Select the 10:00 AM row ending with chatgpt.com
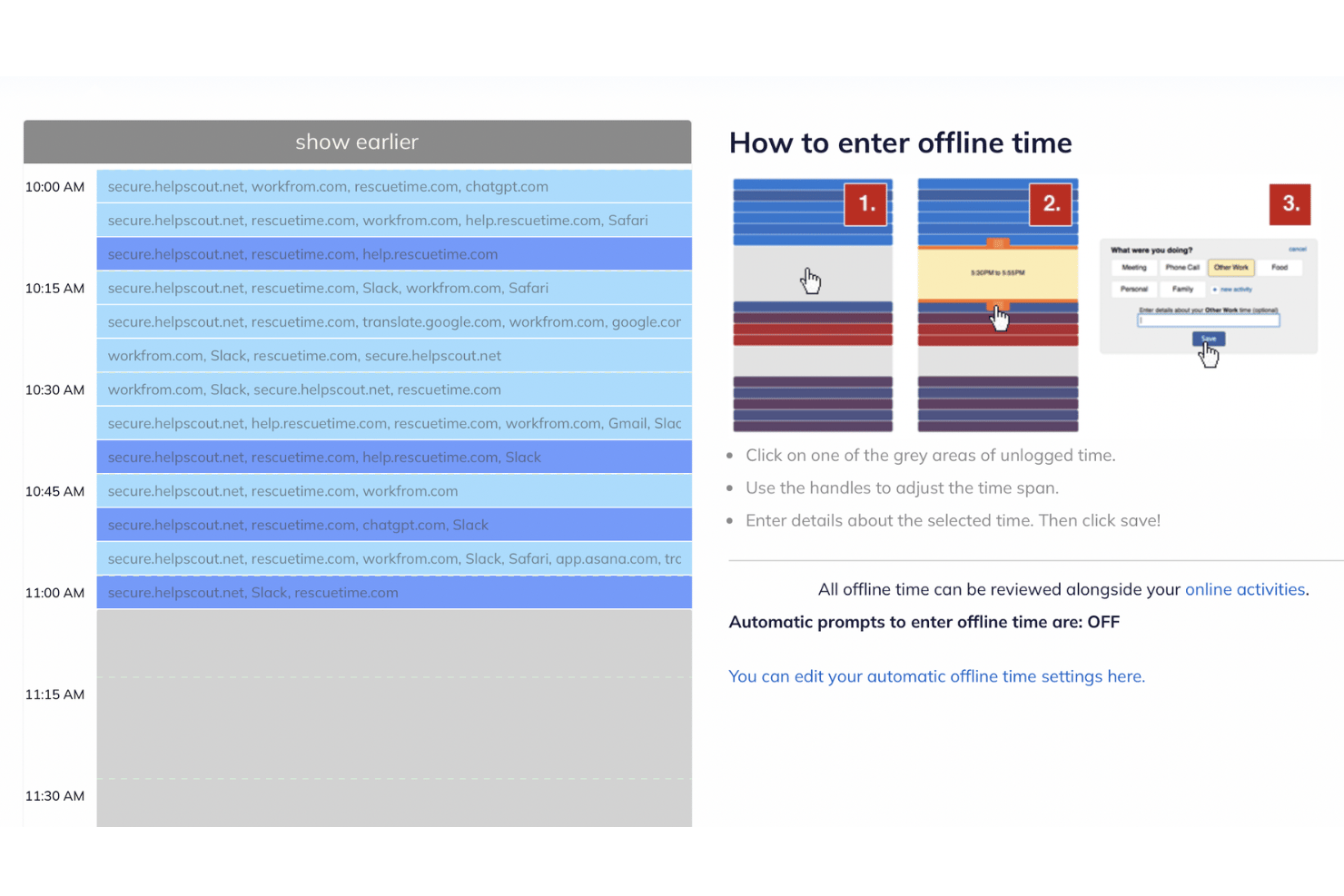This screenshot has width=1344, height=896. click(394, 186)
